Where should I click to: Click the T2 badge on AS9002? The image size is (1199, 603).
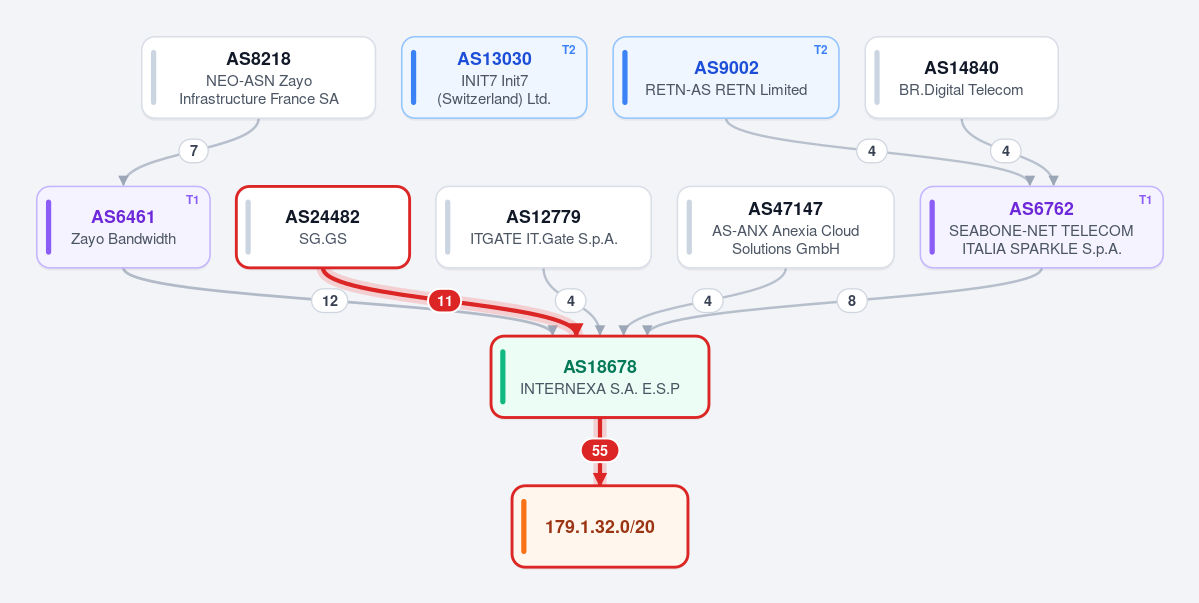coord(820,50)
